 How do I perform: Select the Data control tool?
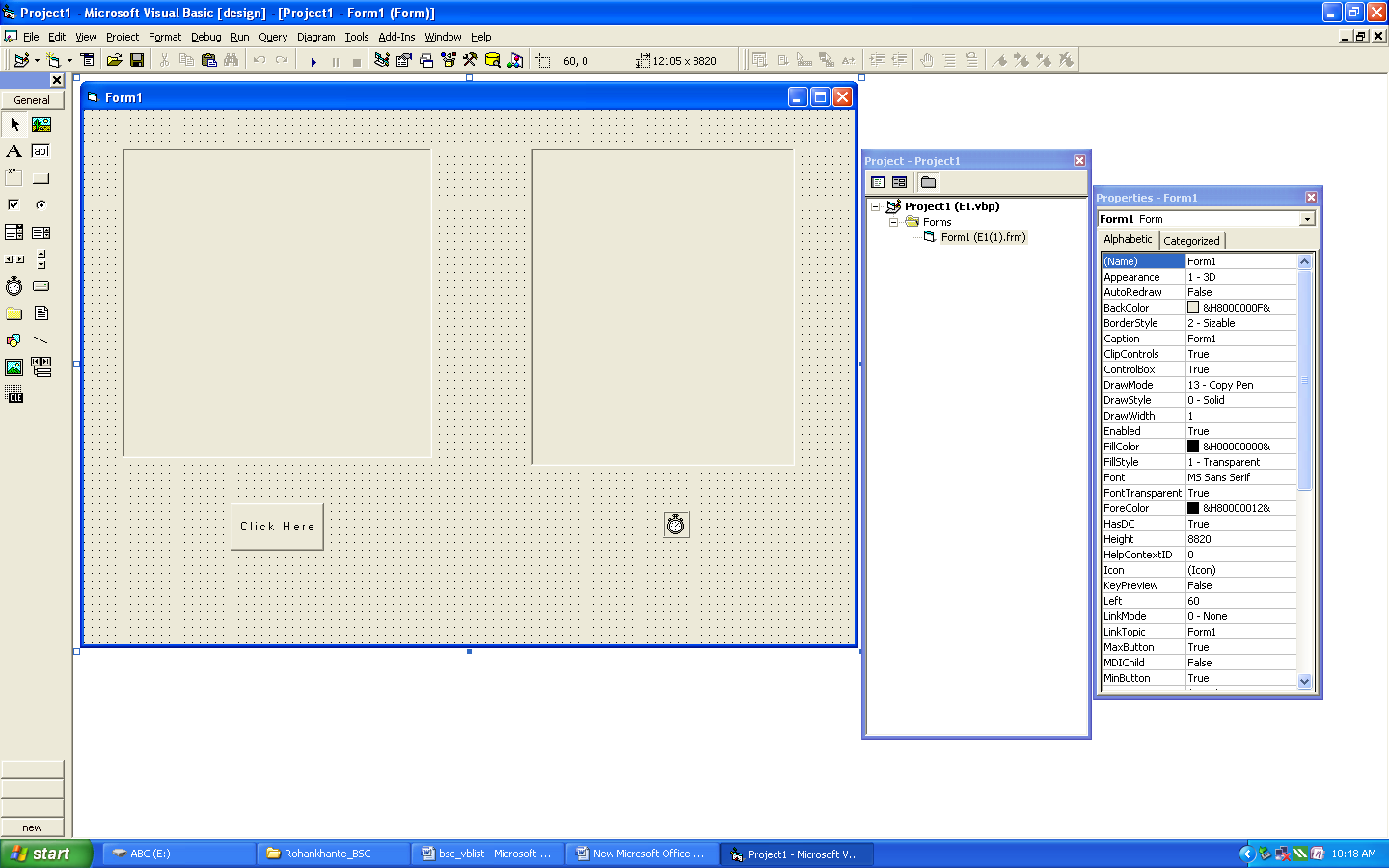pyautogui.click(x=41, y=367)
